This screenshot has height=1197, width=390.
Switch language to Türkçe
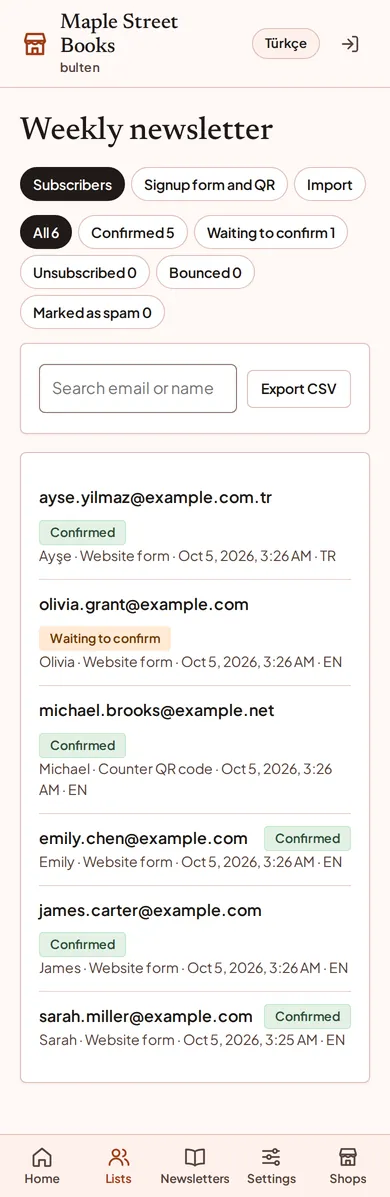[x=286, y=44]
